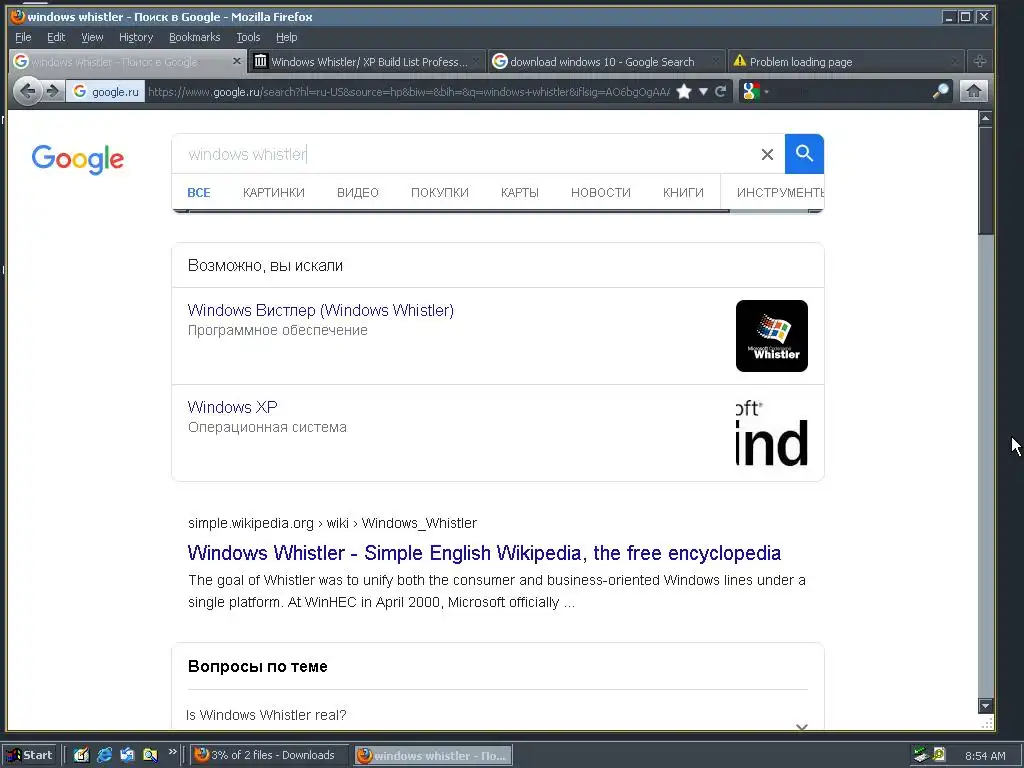The height and width of the screenshot is (768, 1024).
Task: Open the Windows XP suggestion link
Action: click(232, 407)
